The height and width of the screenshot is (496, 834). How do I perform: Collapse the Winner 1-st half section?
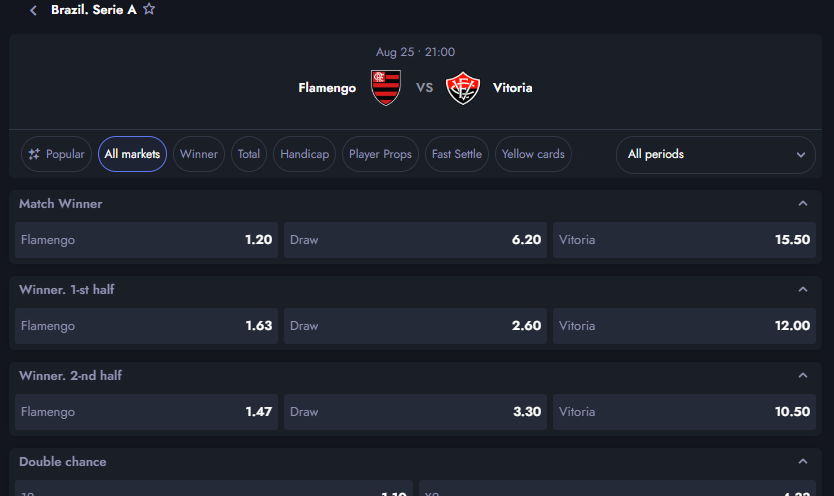[803, 290]
